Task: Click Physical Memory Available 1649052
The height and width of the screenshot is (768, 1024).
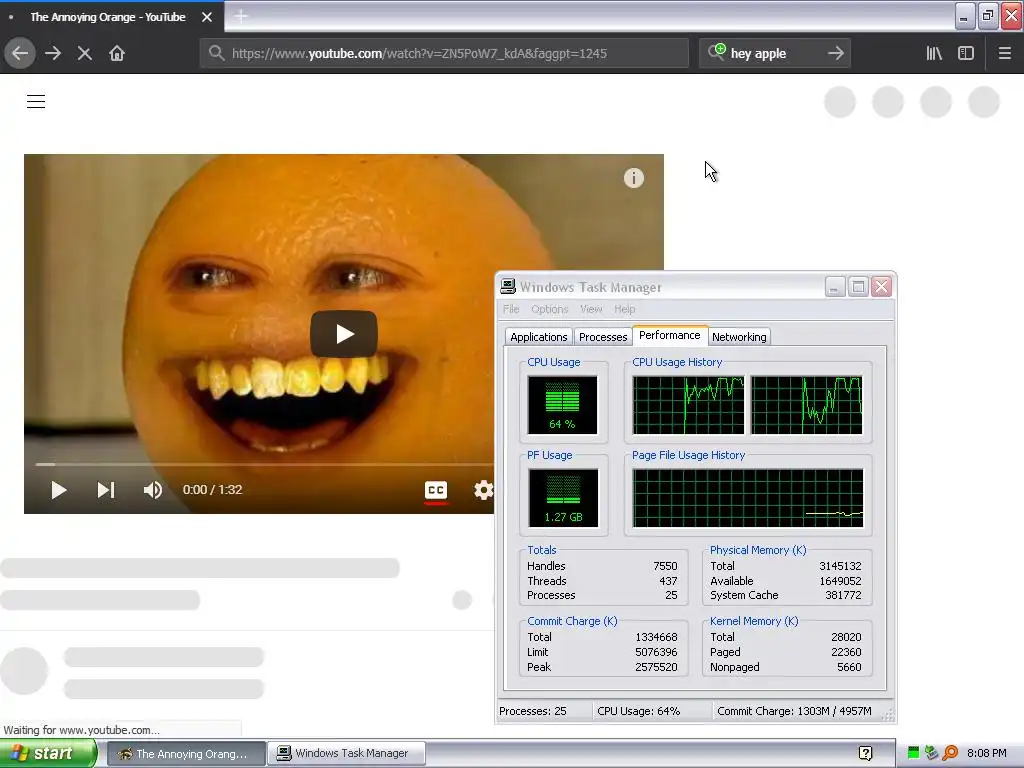Action: [840, 581]
